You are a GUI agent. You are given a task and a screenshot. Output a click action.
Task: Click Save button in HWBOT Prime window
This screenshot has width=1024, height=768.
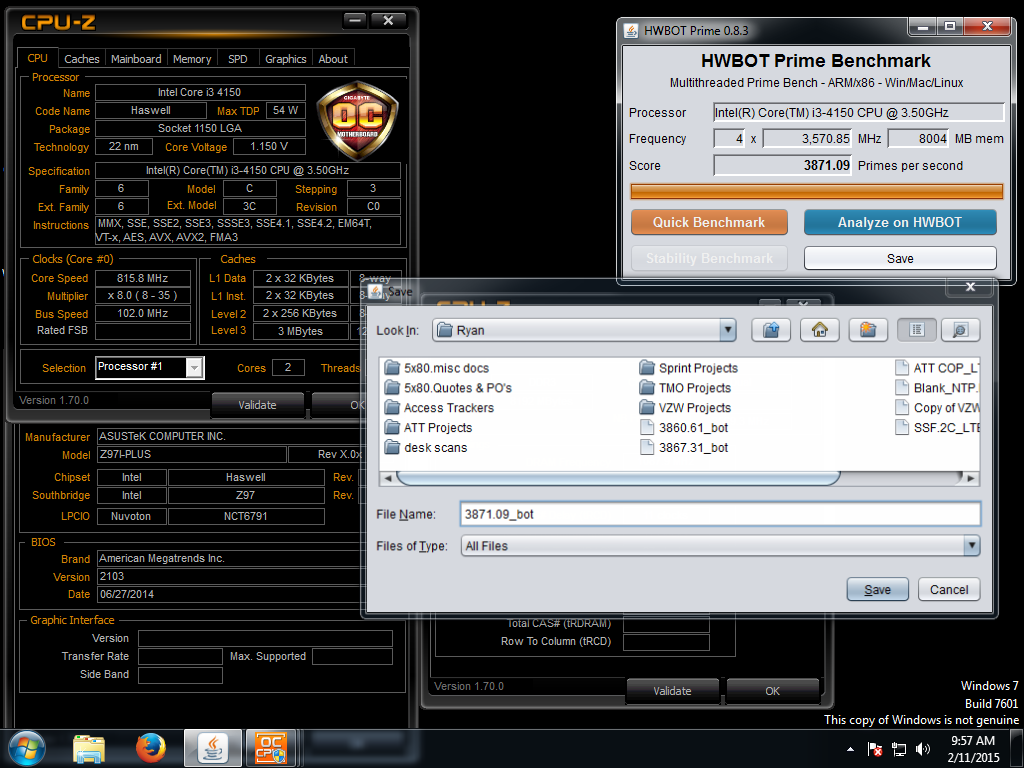tap(899, 258)
